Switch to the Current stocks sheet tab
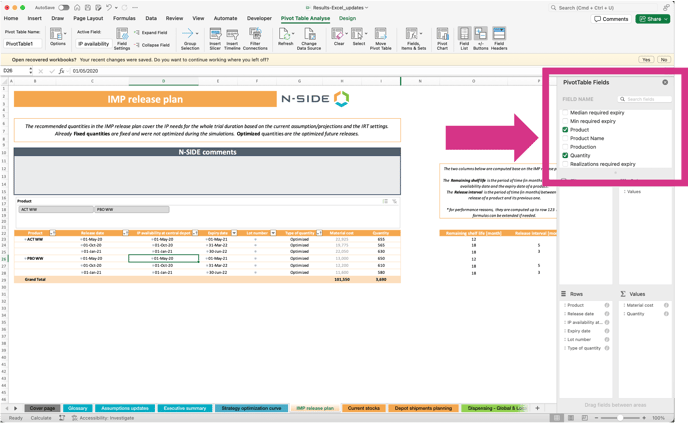 coord(364,408)
